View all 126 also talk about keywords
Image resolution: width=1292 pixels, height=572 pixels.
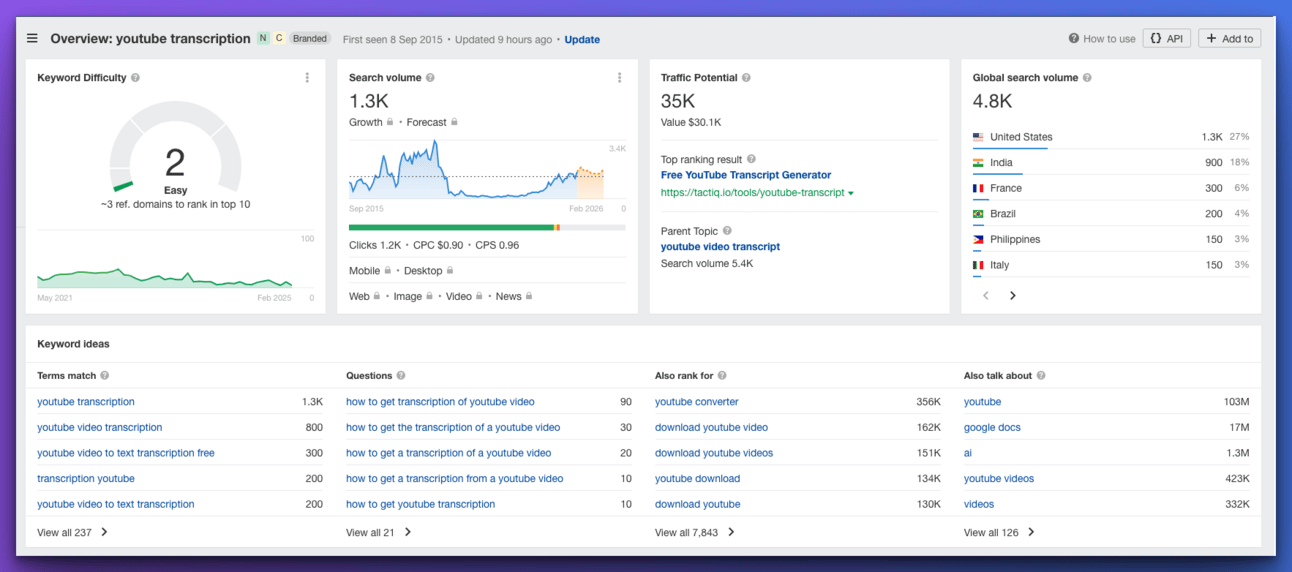click(999, 533)
